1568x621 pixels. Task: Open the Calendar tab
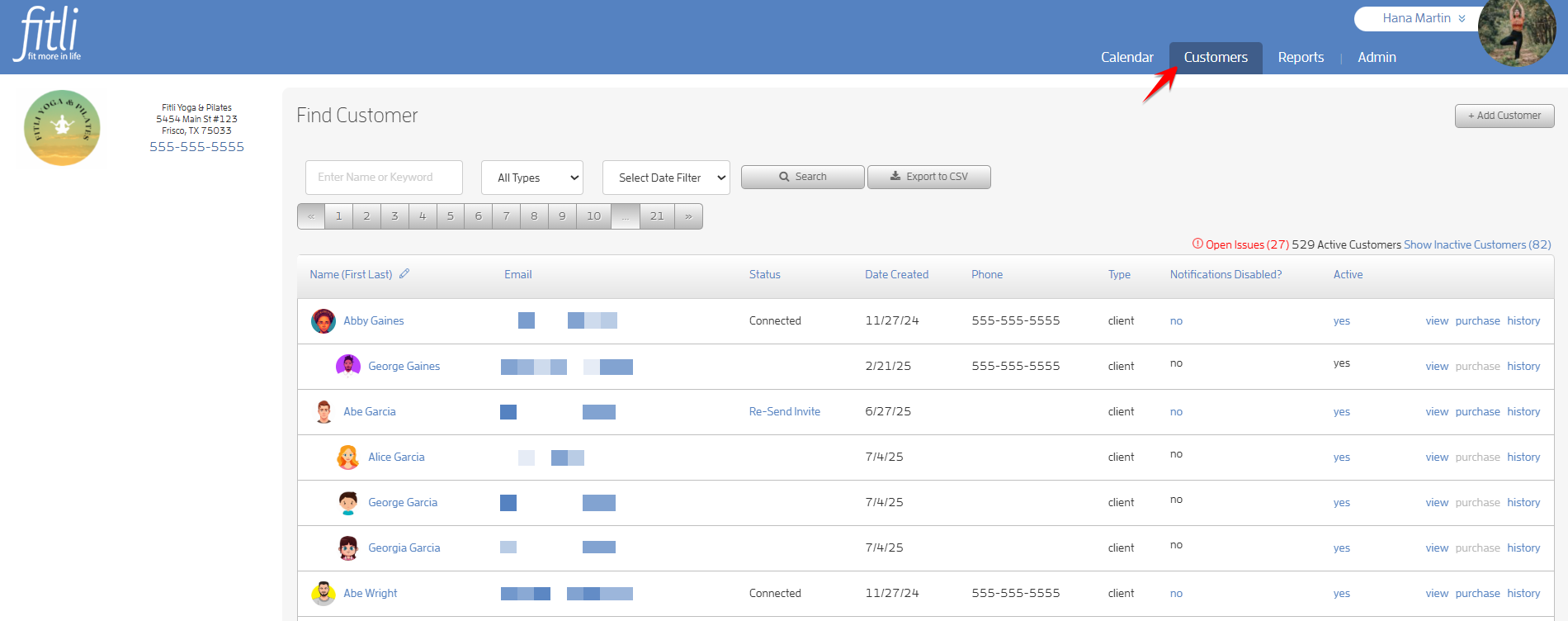[1126, 57]
